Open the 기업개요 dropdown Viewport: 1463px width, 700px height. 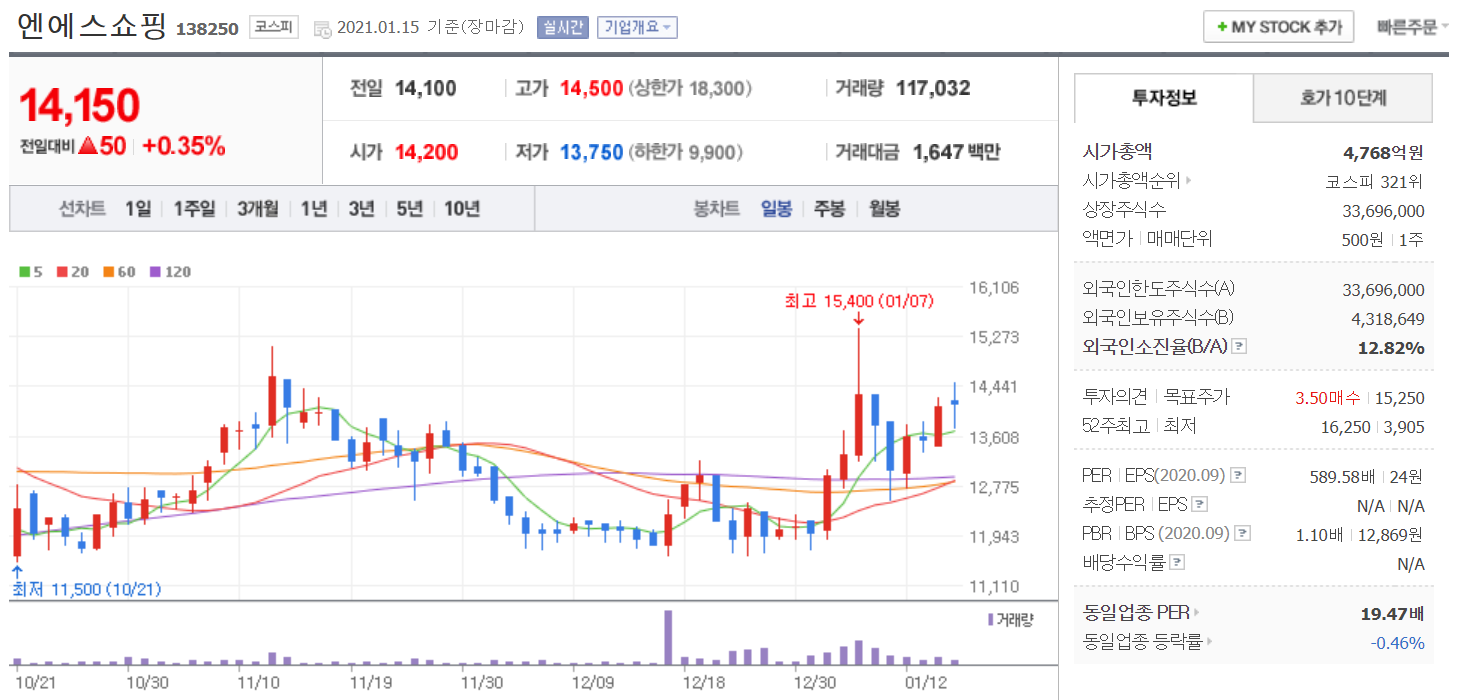click(637, 28)
